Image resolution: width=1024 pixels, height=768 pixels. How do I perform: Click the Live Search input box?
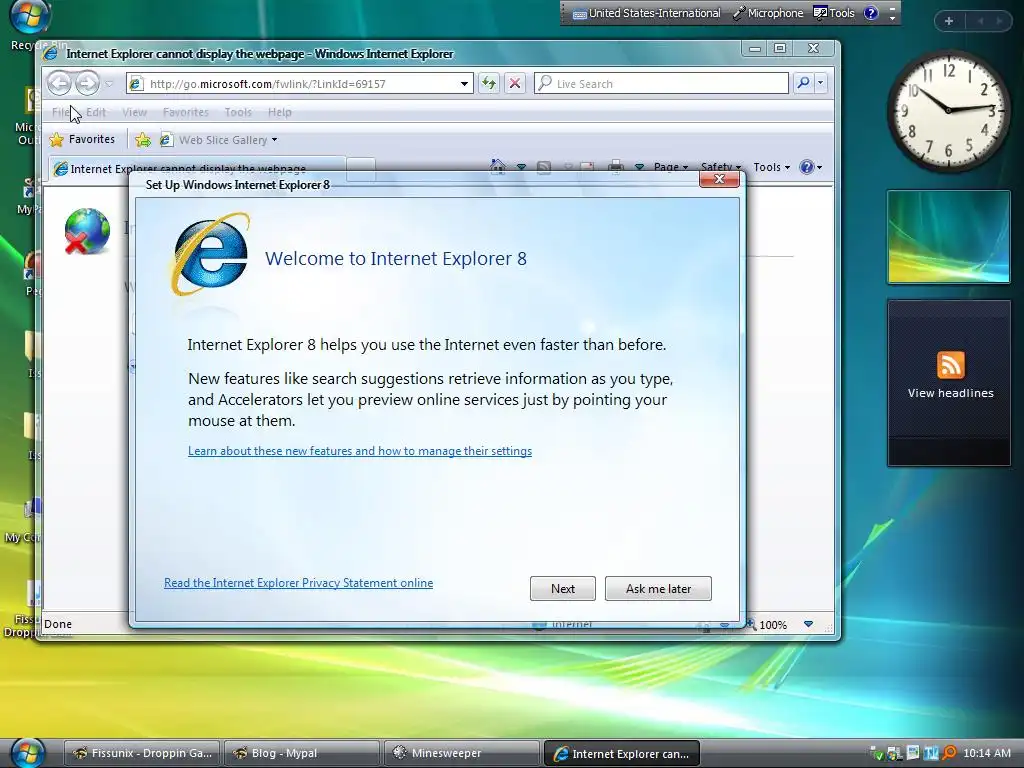click(661, 84)
